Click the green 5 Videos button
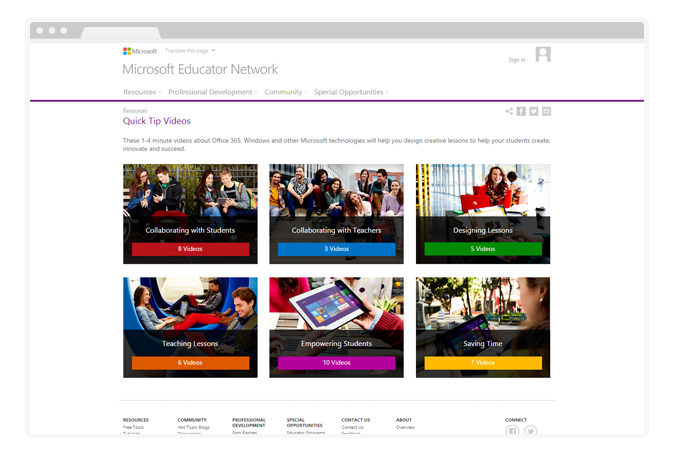Viewport: 674px width, 455px height. click(483, 249)
